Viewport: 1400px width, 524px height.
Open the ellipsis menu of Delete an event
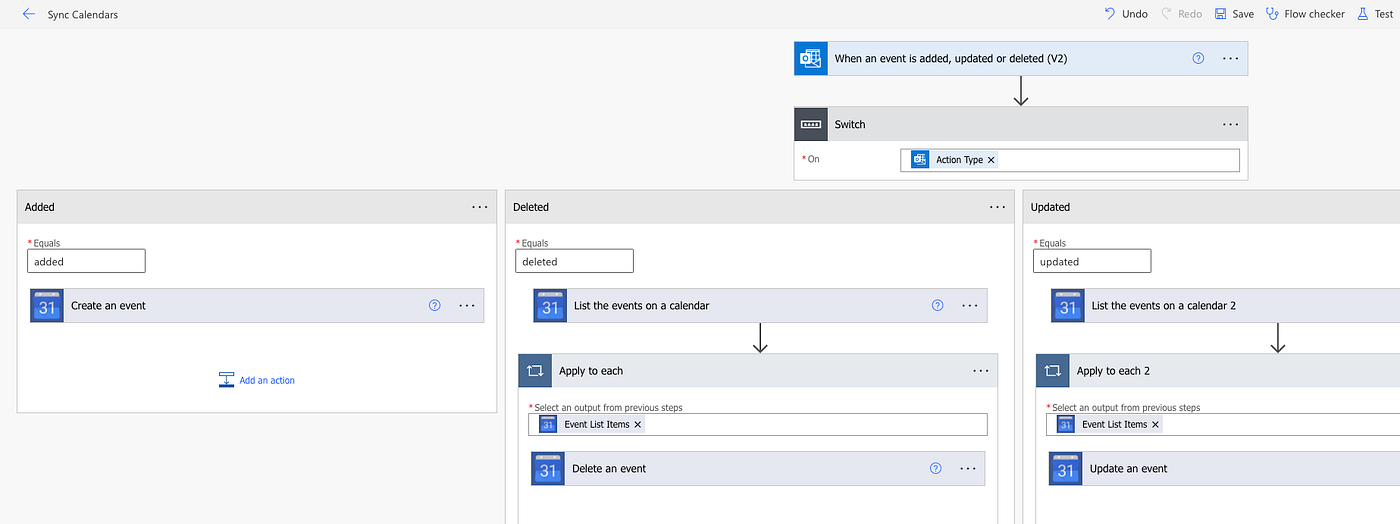968,468
